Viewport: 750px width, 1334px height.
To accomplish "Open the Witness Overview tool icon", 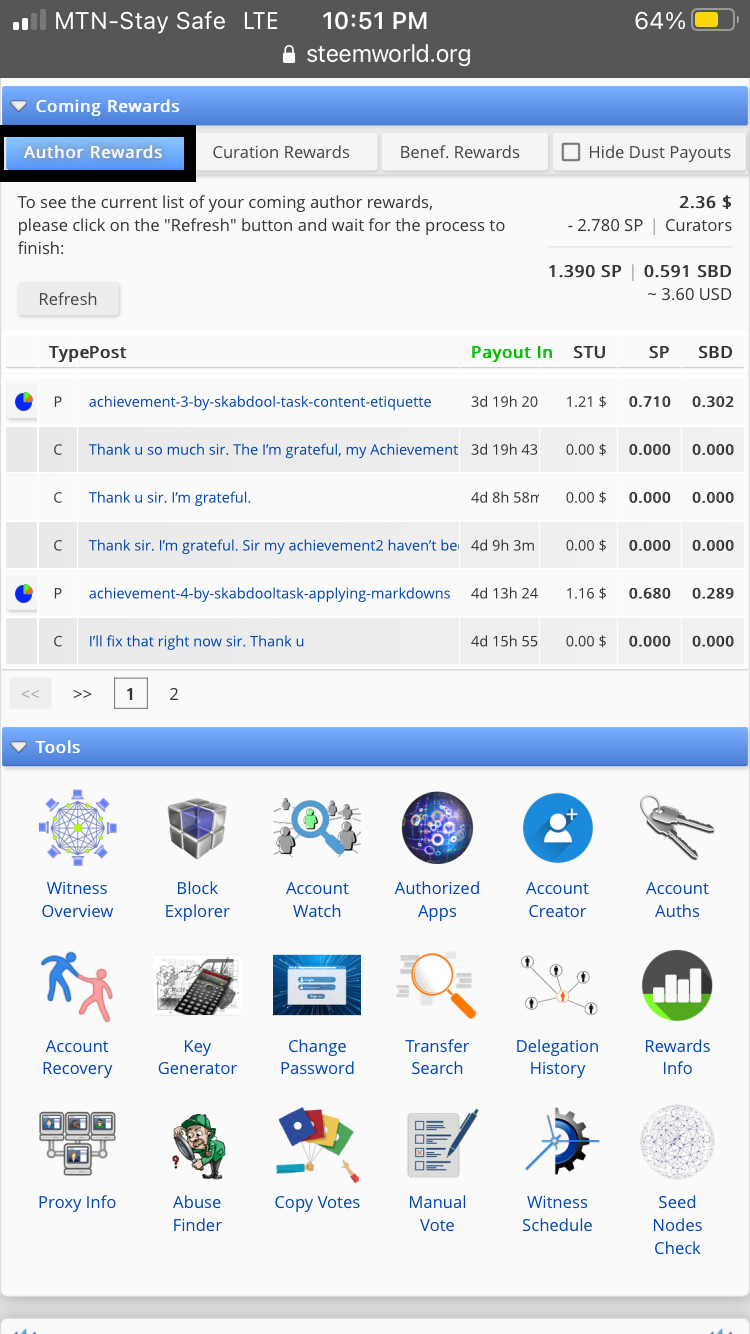I will [x=77, y=828].
